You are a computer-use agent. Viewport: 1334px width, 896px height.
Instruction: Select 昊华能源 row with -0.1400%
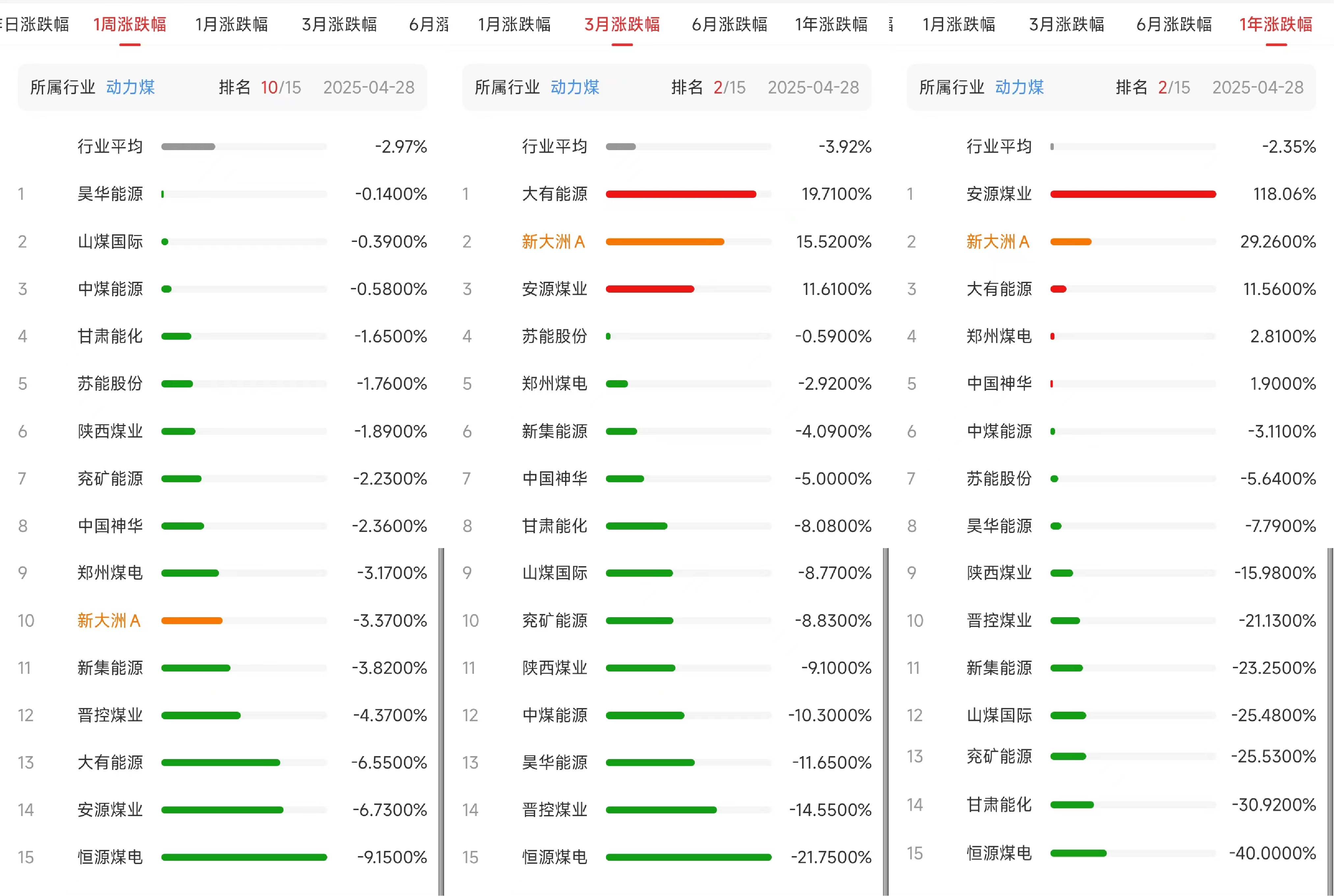[x=222, y=194]
